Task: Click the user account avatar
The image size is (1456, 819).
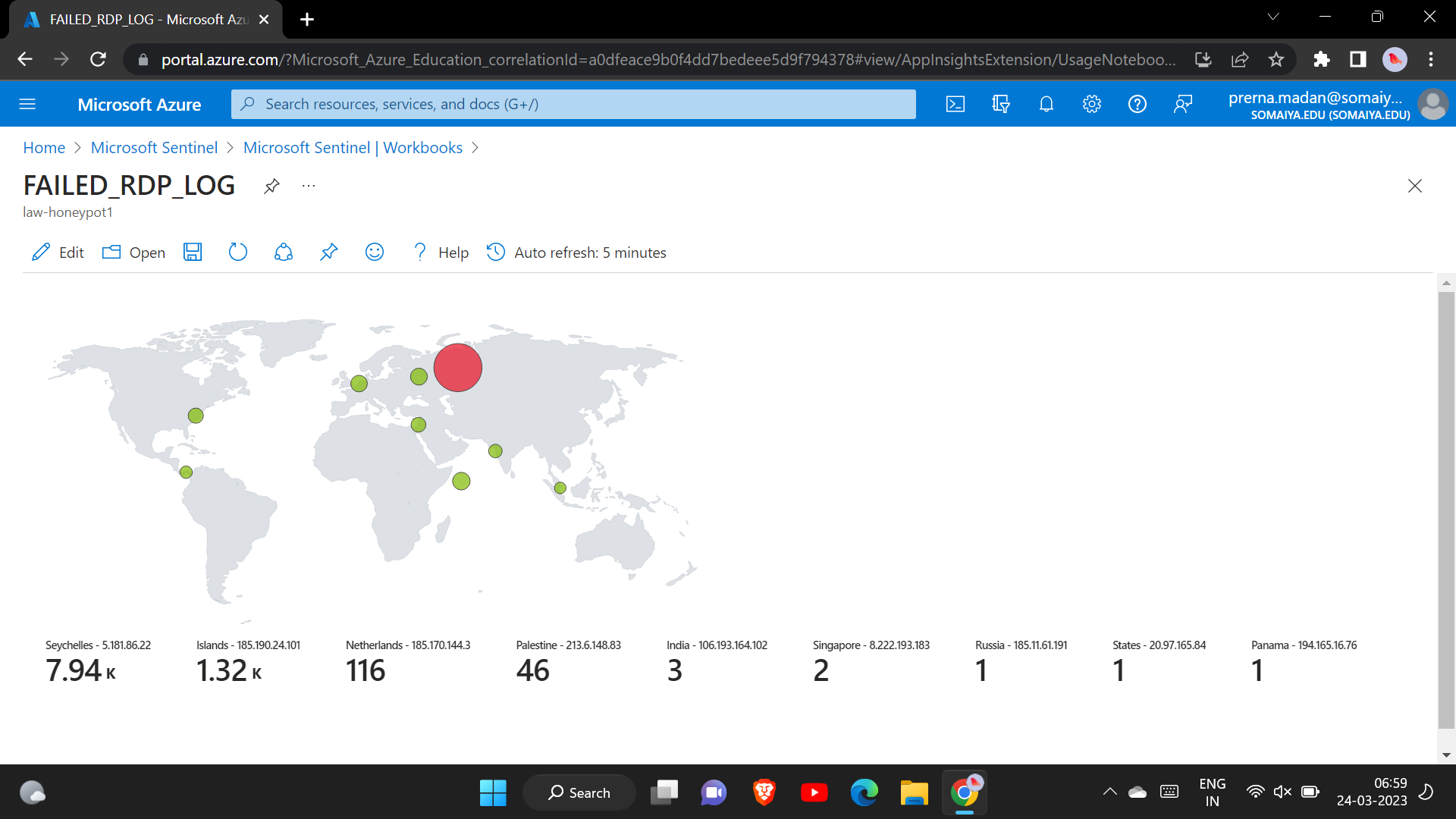Action: click(1432, 104)
